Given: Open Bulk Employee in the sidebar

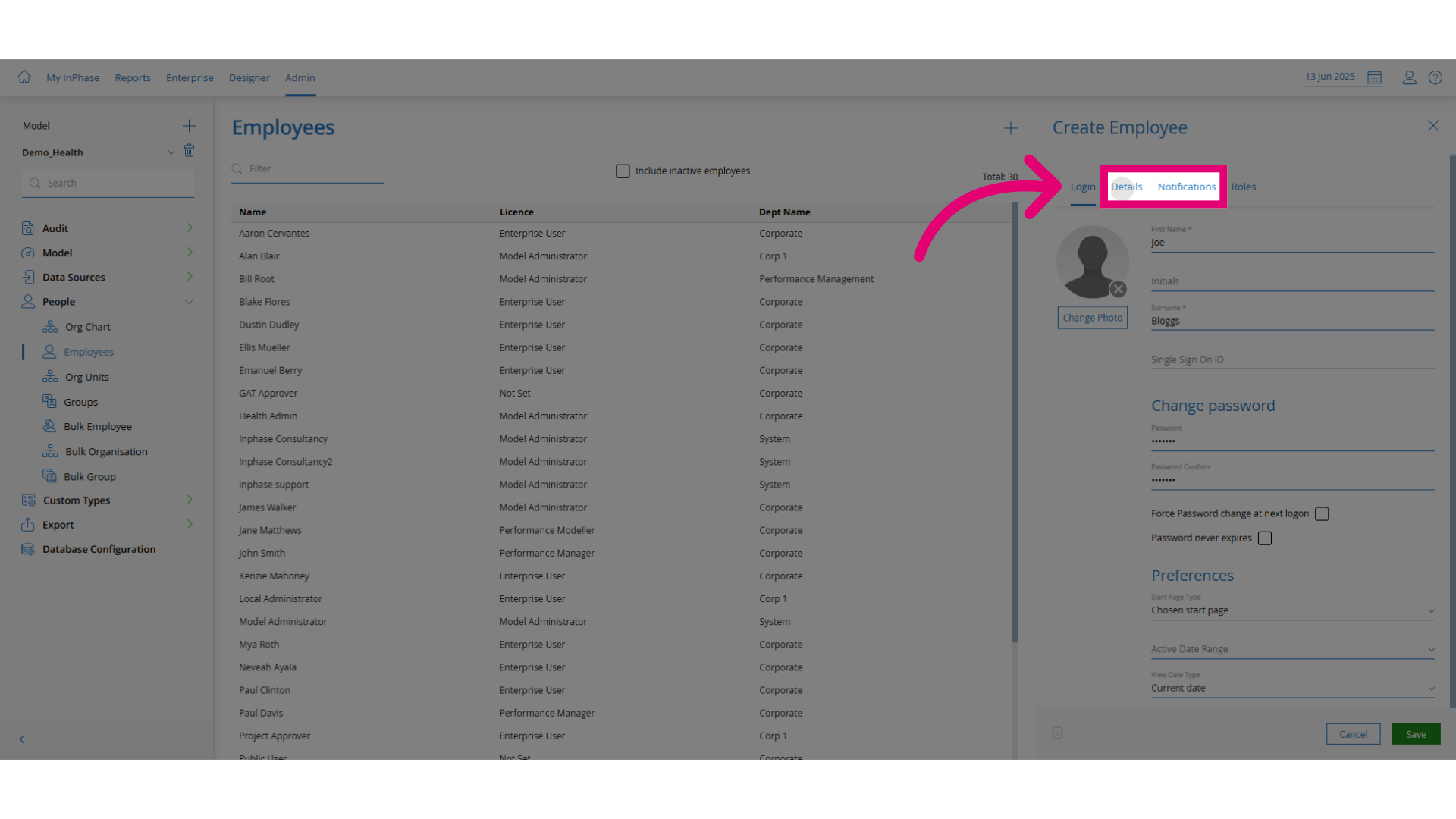Looking at the screenshot, I should 97,426.
